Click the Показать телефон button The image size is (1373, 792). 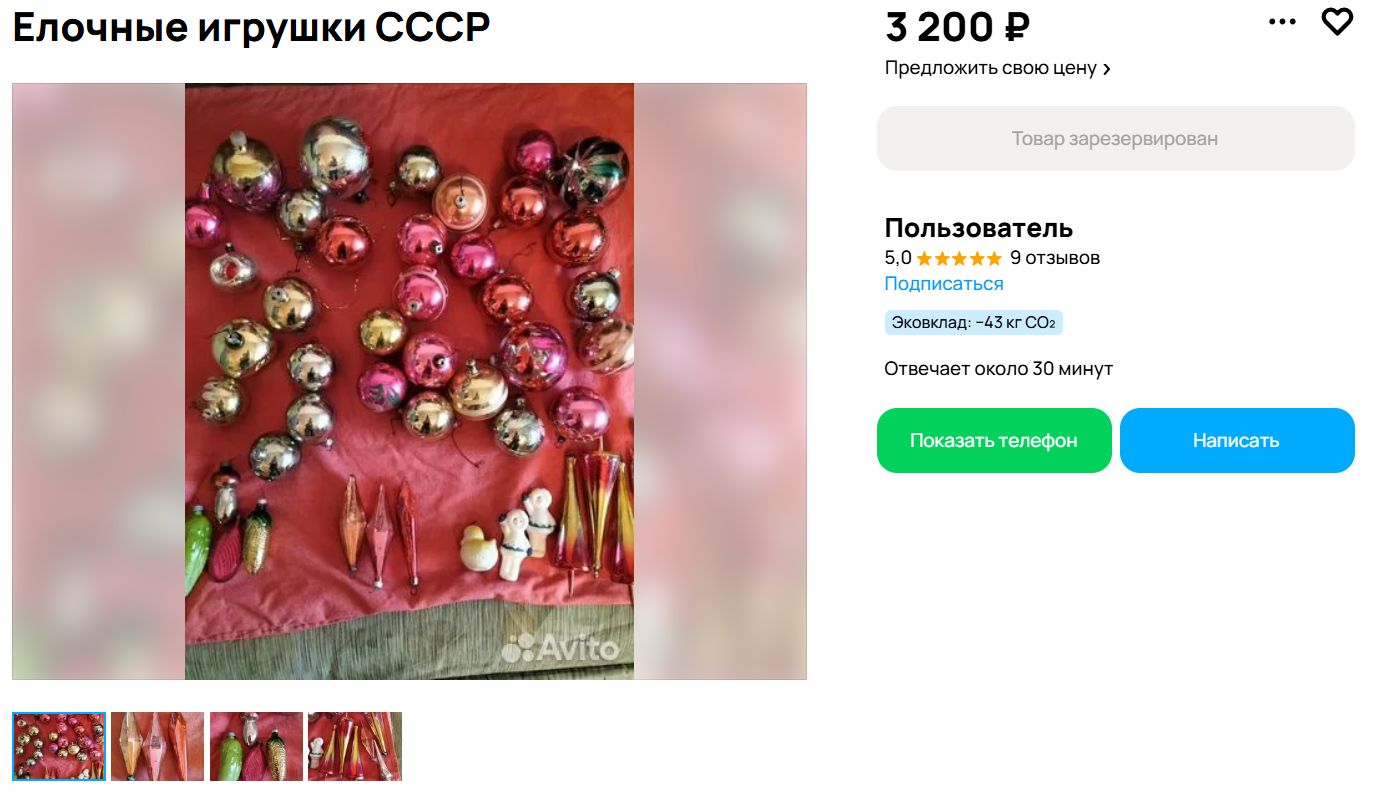pyautogui.click(x=994, y=440)
